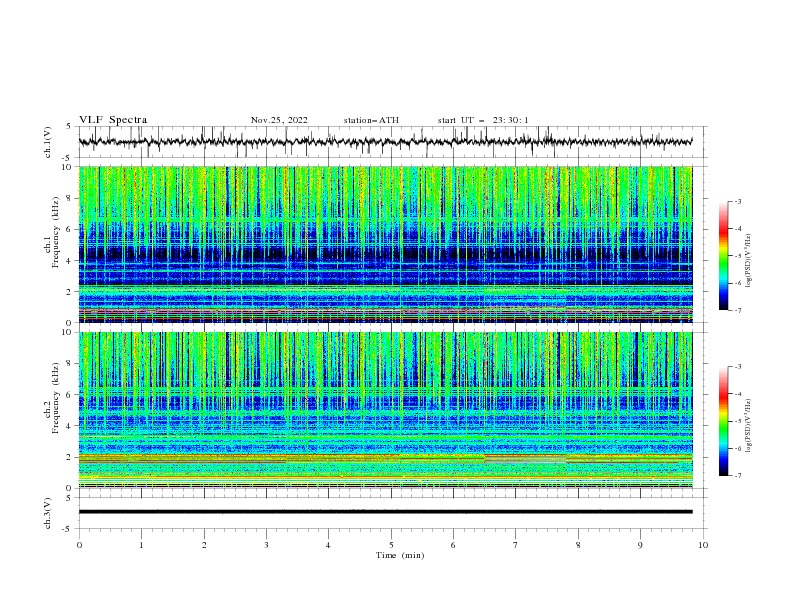This screenshot has width=792, height=612.
Task: Select the "Time (min)" axis label
Action: pos(400,555)
